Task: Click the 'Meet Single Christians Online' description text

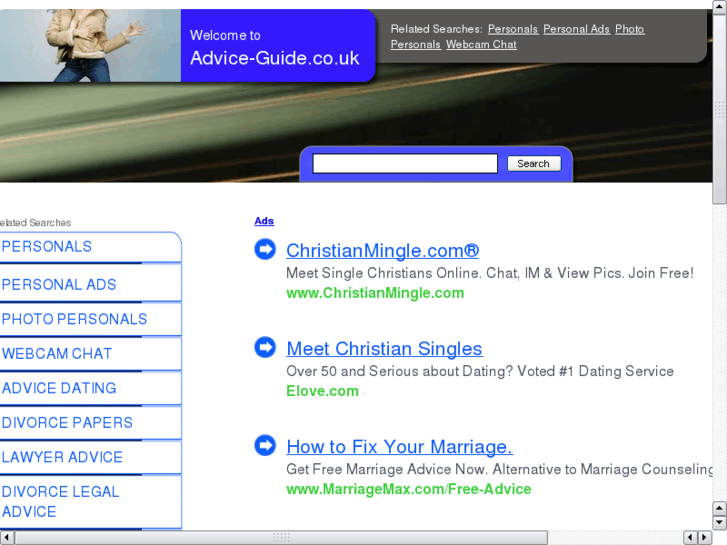Action: click(x=490, y=273)
